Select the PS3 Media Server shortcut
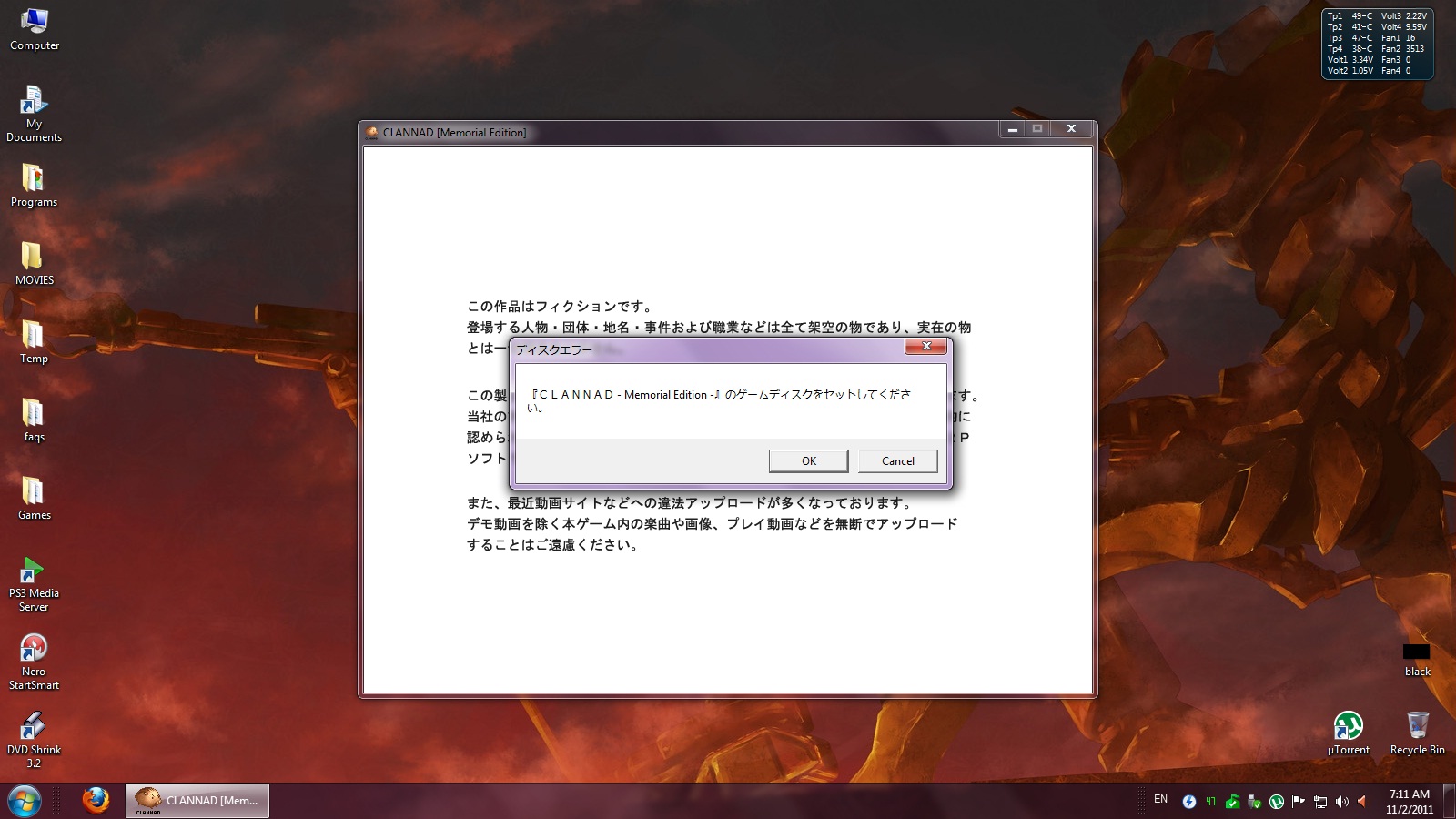This screenshot has width=1456, height=819. pos(34,584)
